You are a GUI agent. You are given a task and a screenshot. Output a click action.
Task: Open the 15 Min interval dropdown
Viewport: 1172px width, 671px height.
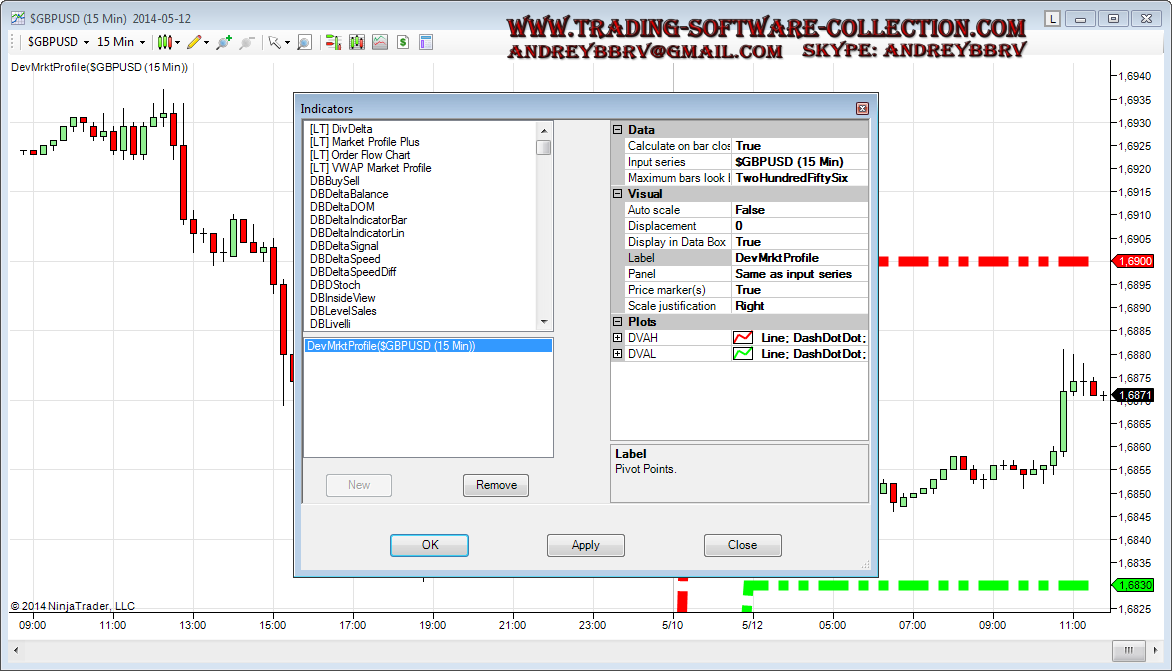point(121,42)
